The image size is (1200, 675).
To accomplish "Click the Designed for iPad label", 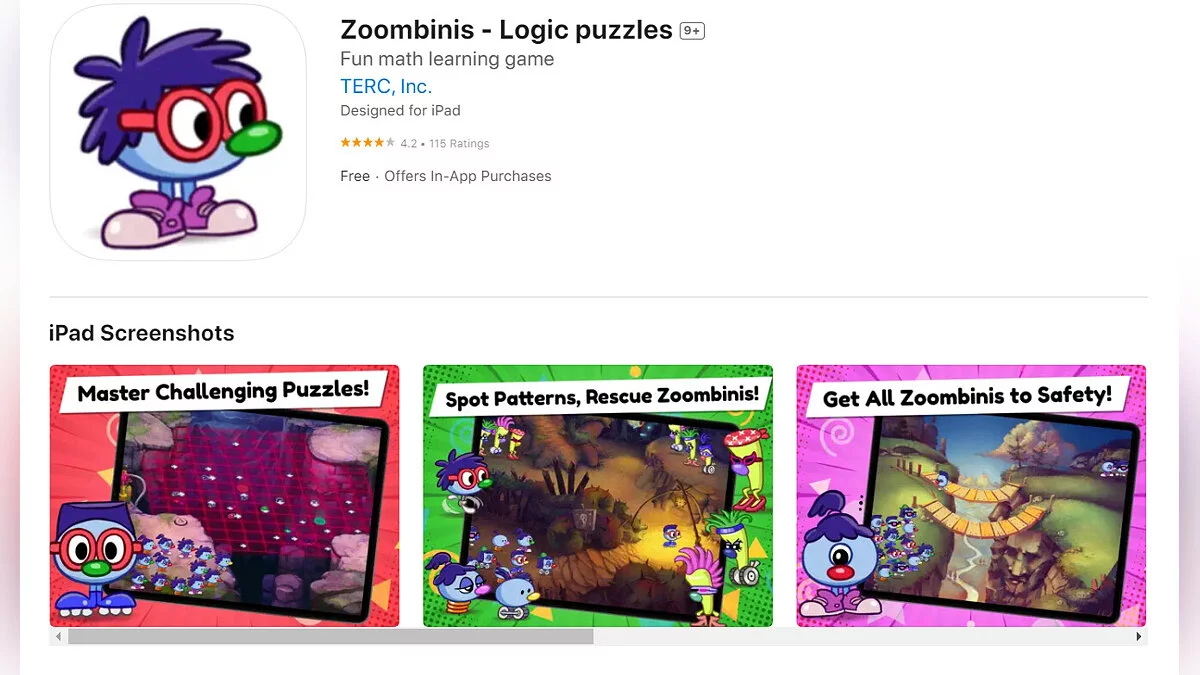I will point(400,111).
